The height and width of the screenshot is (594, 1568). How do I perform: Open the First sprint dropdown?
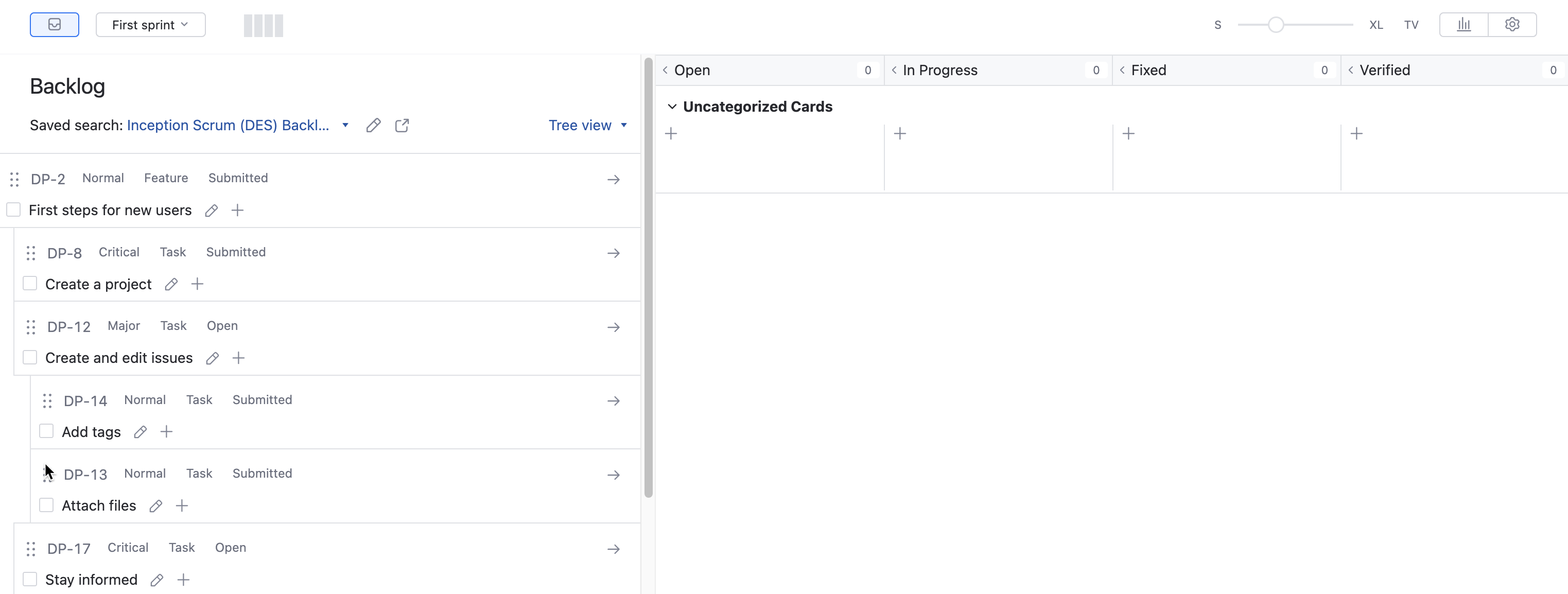pyautogui.click(x=150, y=25)
